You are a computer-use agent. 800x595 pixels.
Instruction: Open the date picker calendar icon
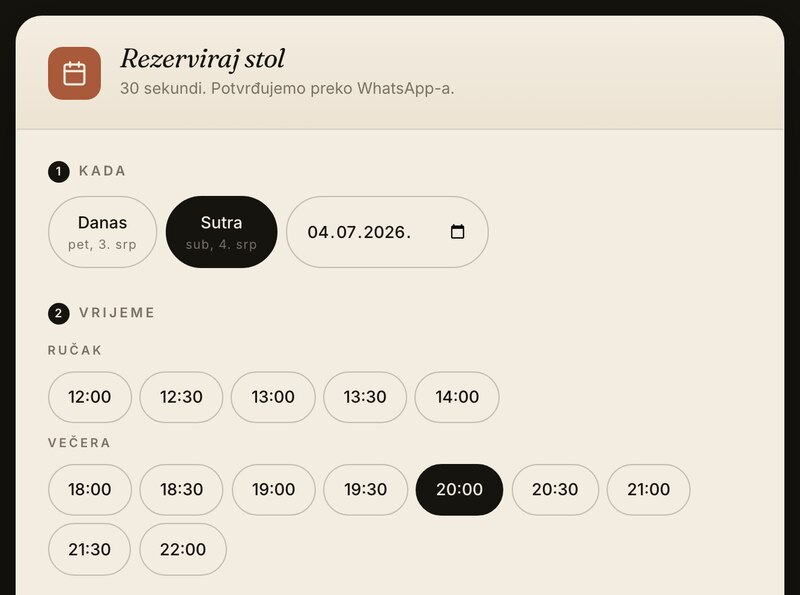coord(458,232)
